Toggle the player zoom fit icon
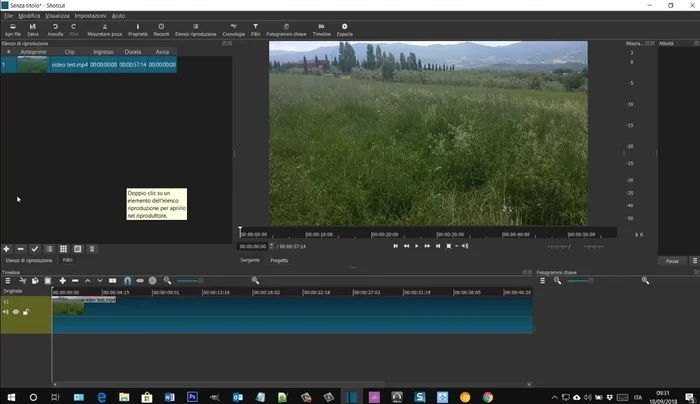Viewport: 700px width, 404px height. point(449,246)
